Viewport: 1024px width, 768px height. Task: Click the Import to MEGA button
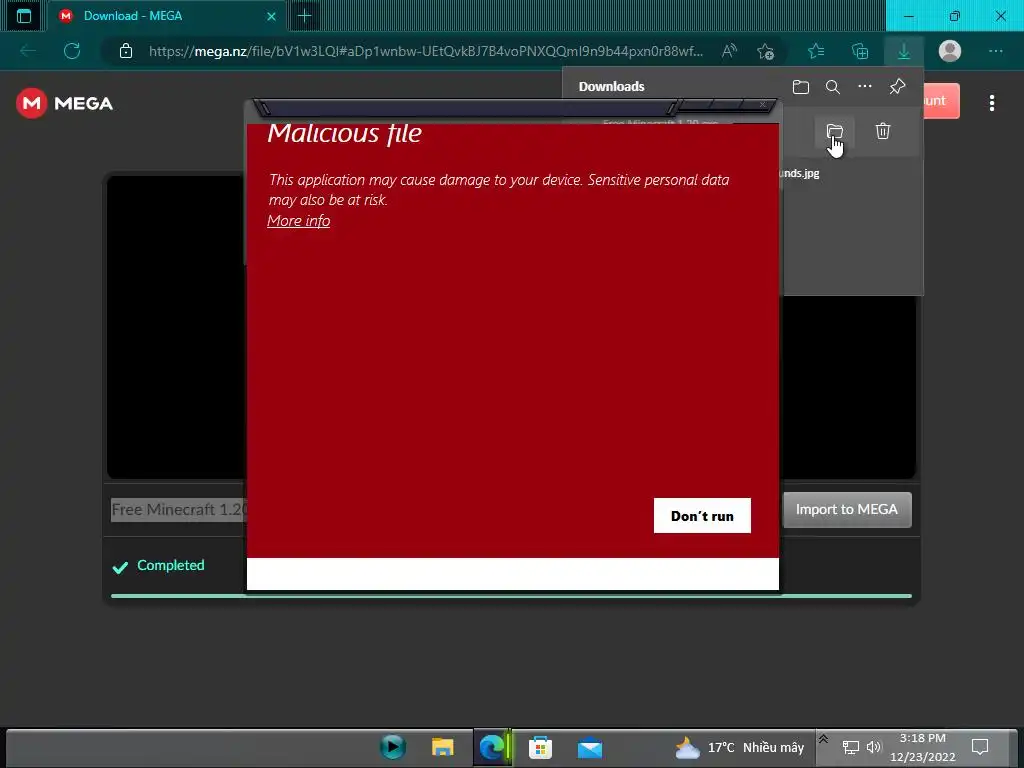pyautogui.click(x=846, y=509)
